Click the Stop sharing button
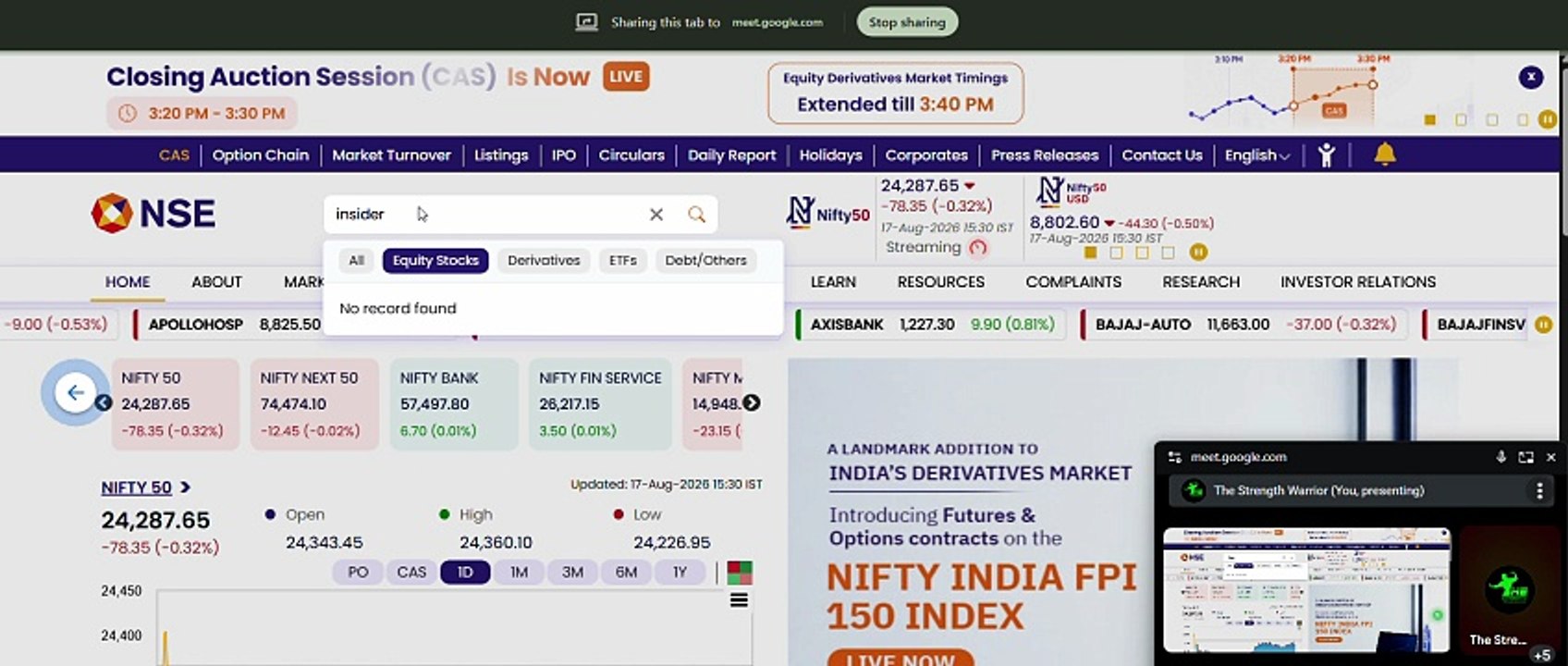The image size is (1568, 666). coord(907,22)
